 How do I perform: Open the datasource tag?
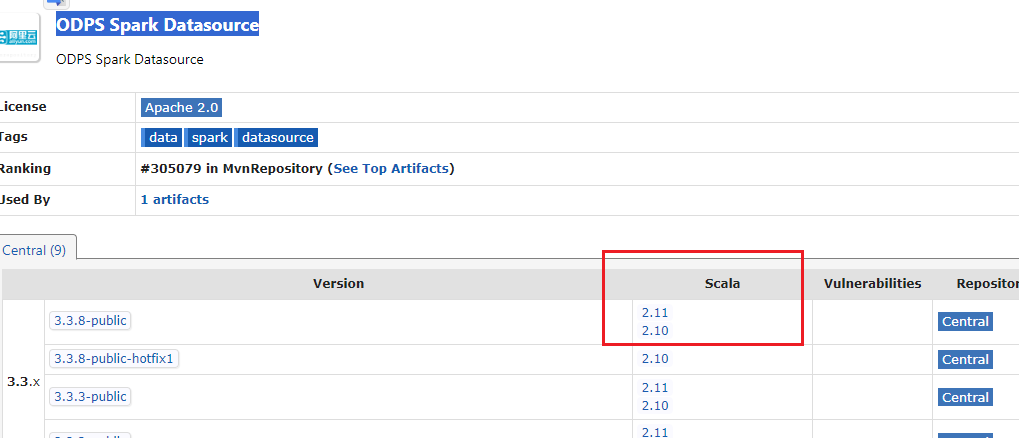point(276,137)
